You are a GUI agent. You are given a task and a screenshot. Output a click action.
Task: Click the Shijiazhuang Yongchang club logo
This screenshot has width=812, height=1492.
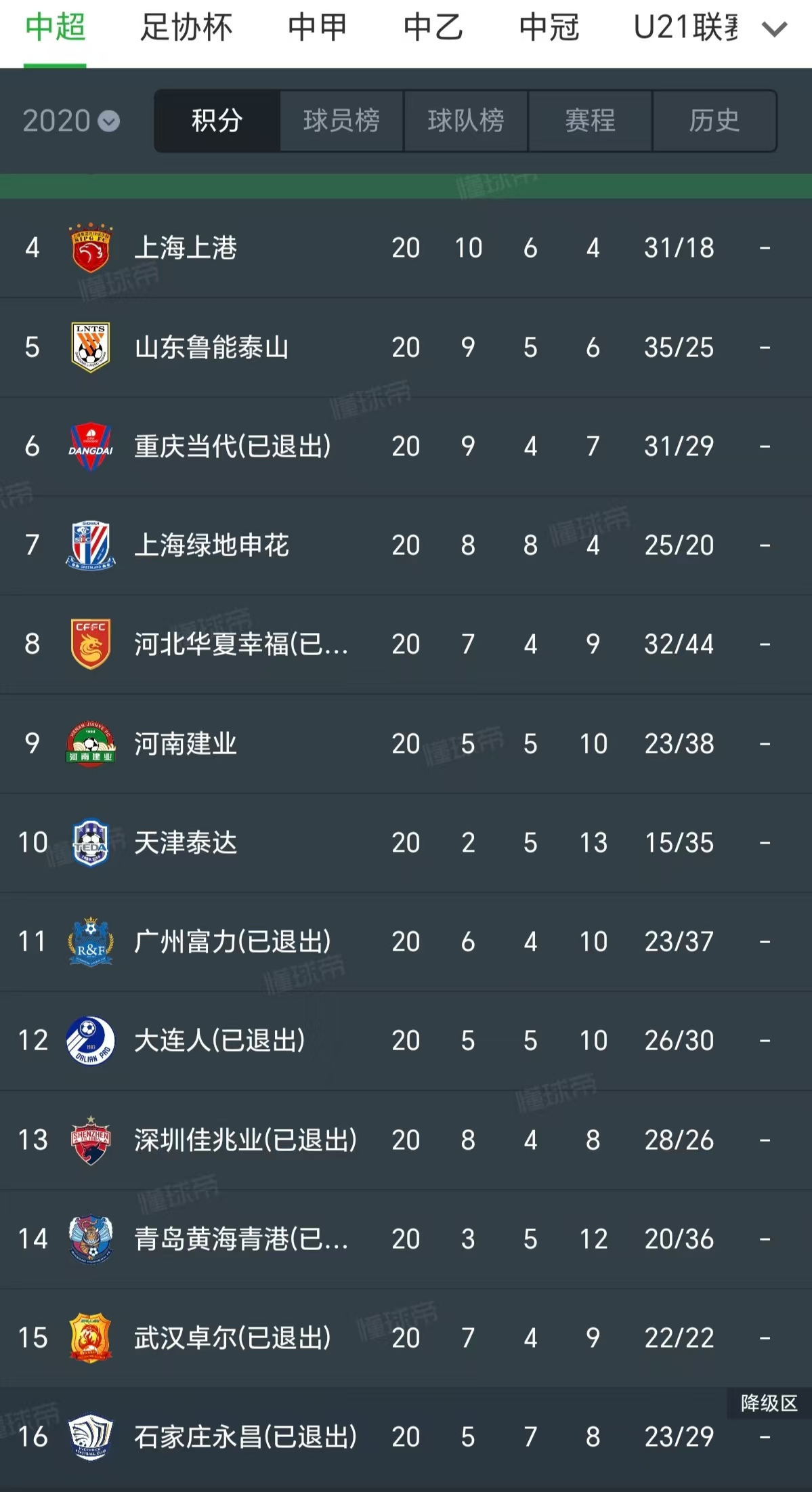(89, 1436)
